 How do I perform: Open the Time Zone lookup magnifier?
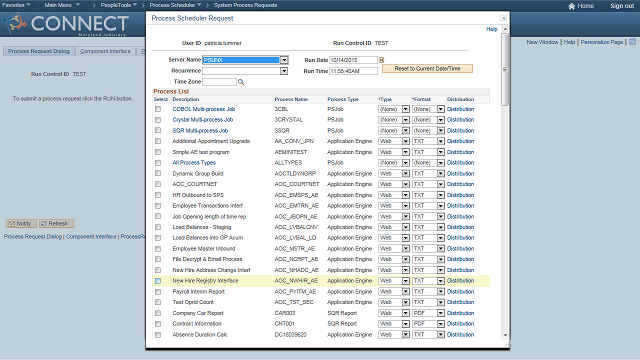point(241,82)
